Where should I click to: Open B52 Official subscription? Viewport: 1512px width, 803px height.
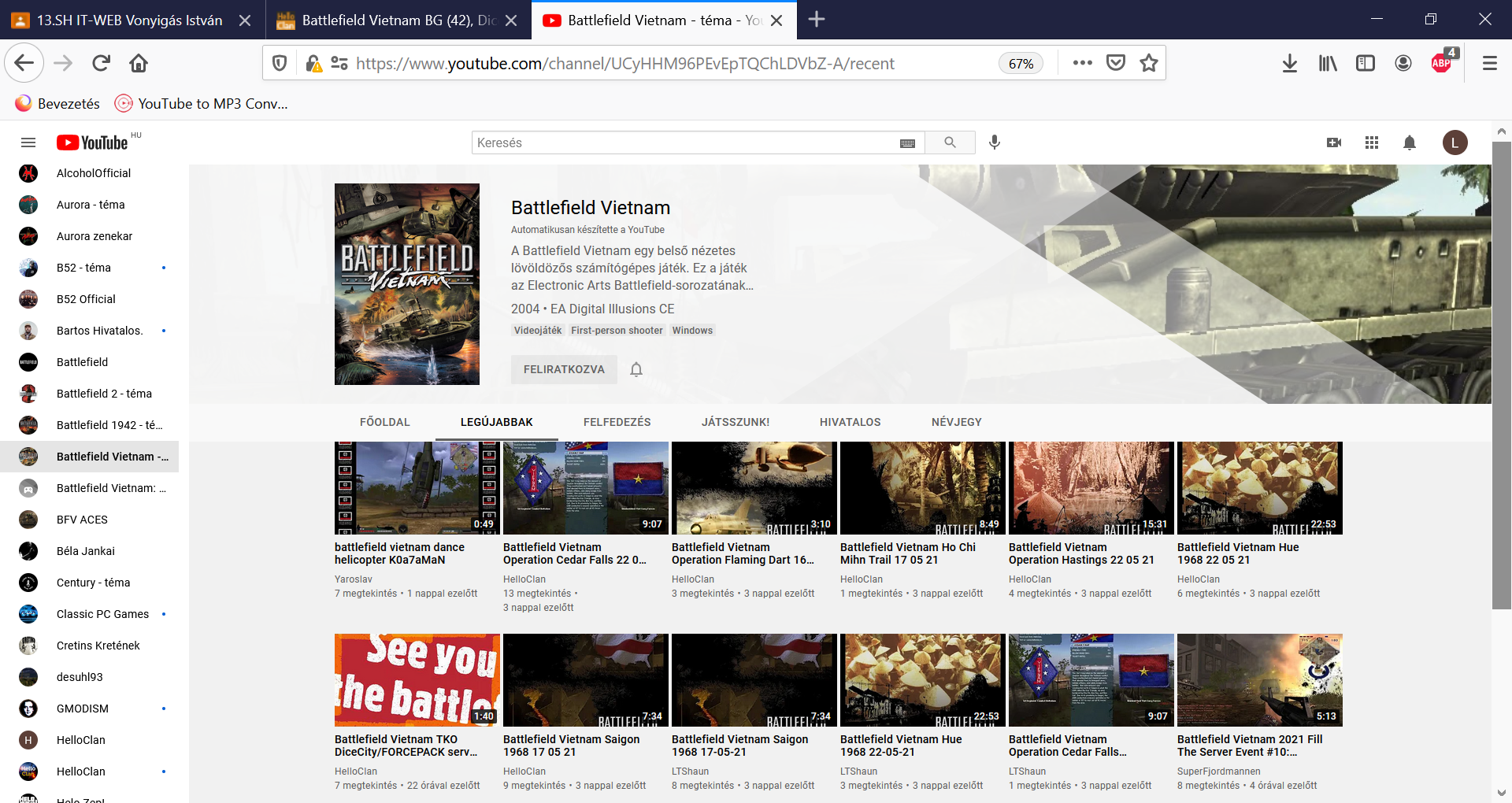pyautogui.click(x=89, y=299)
